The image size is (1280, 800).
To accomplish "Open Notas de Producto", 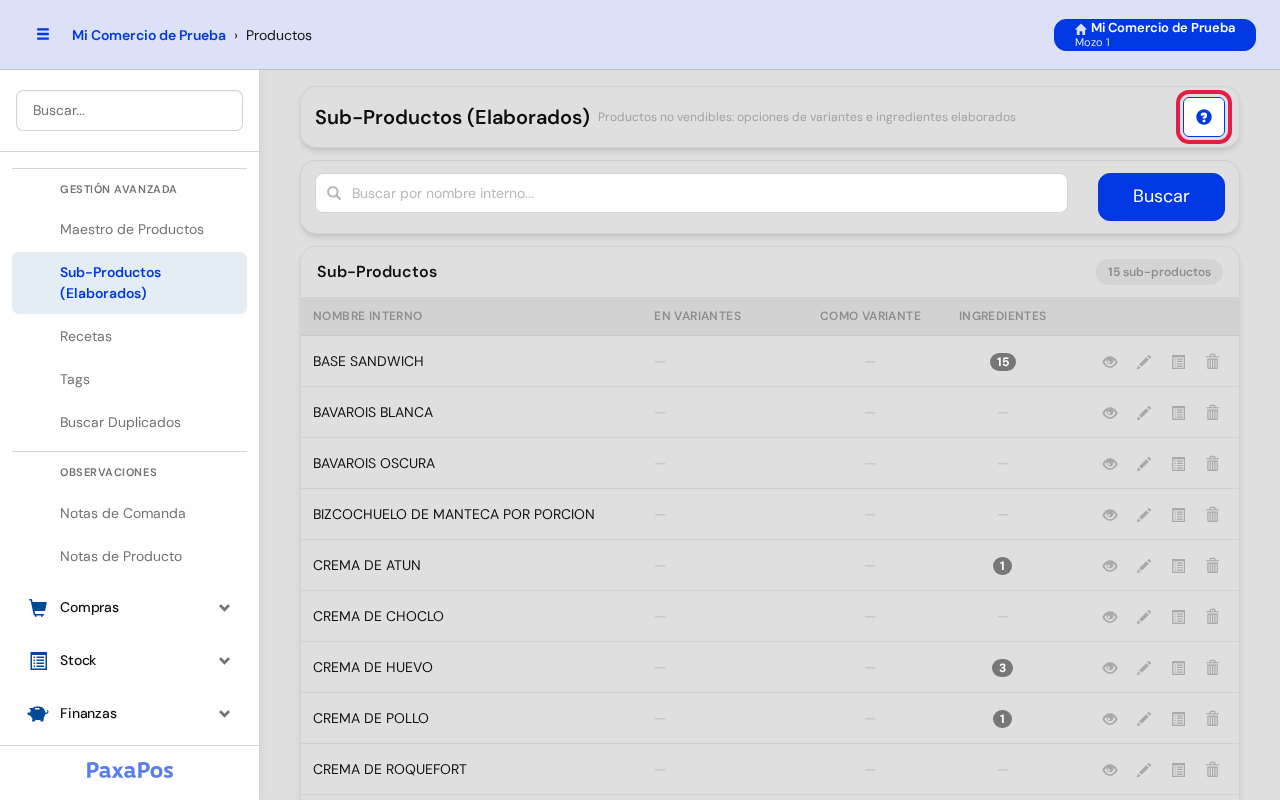I will 129,556.
